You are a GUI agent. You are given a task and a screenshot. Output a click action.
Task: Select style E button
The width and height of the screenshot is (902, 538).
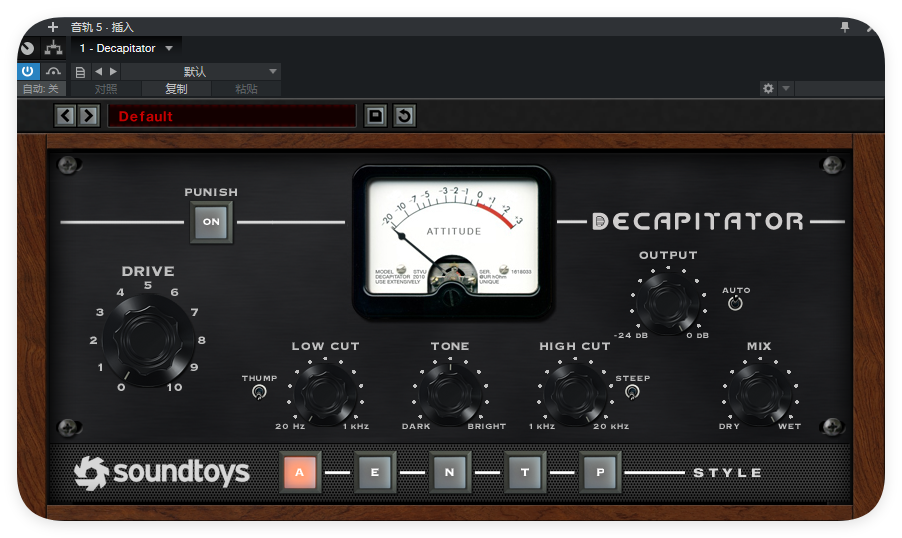tap(374, 472)
